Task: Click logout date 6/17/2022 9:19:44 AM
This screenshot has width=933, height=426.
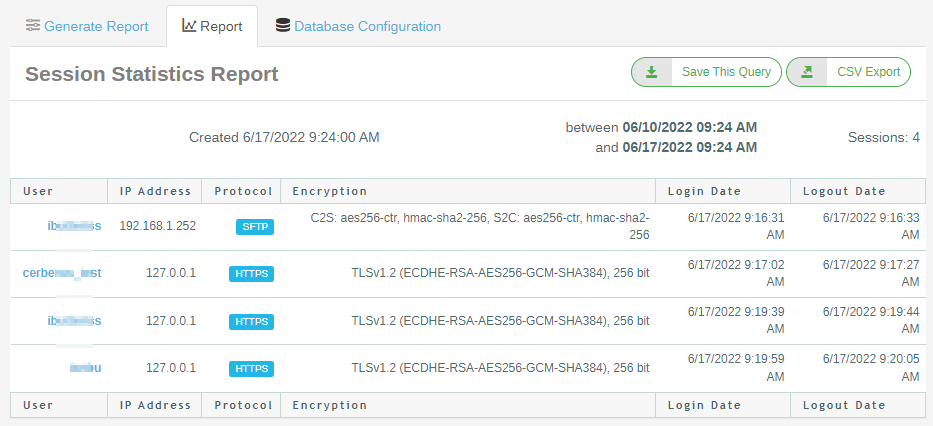Action: point(871,320)
